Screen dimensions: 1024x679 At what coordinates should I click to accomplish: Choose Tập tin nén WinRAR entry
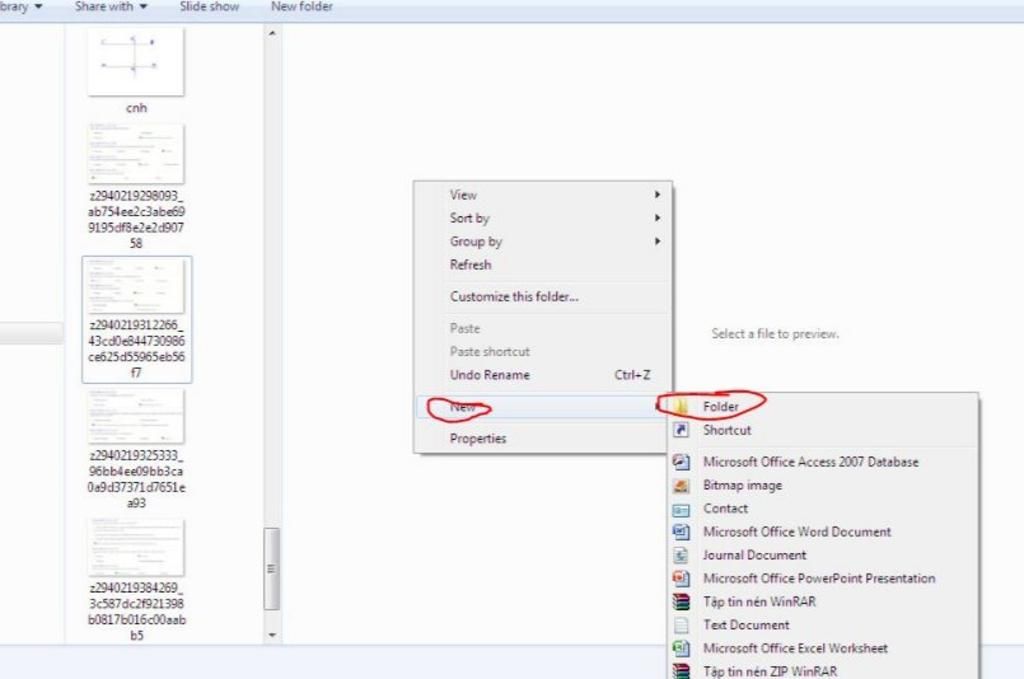[823, 601]
